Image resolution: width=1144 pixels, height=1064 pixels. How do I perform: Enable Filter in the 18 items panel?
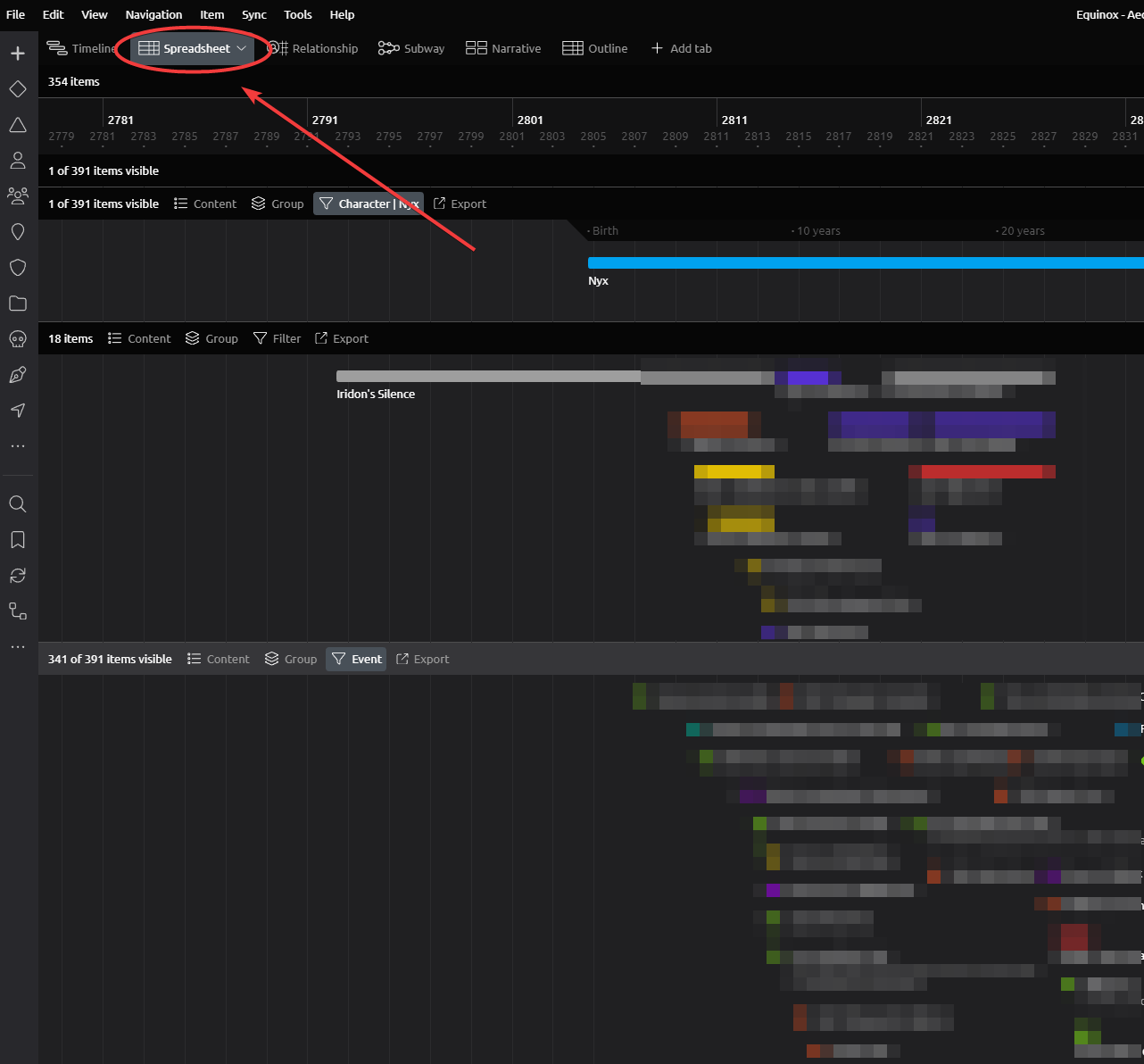[278, 338]
